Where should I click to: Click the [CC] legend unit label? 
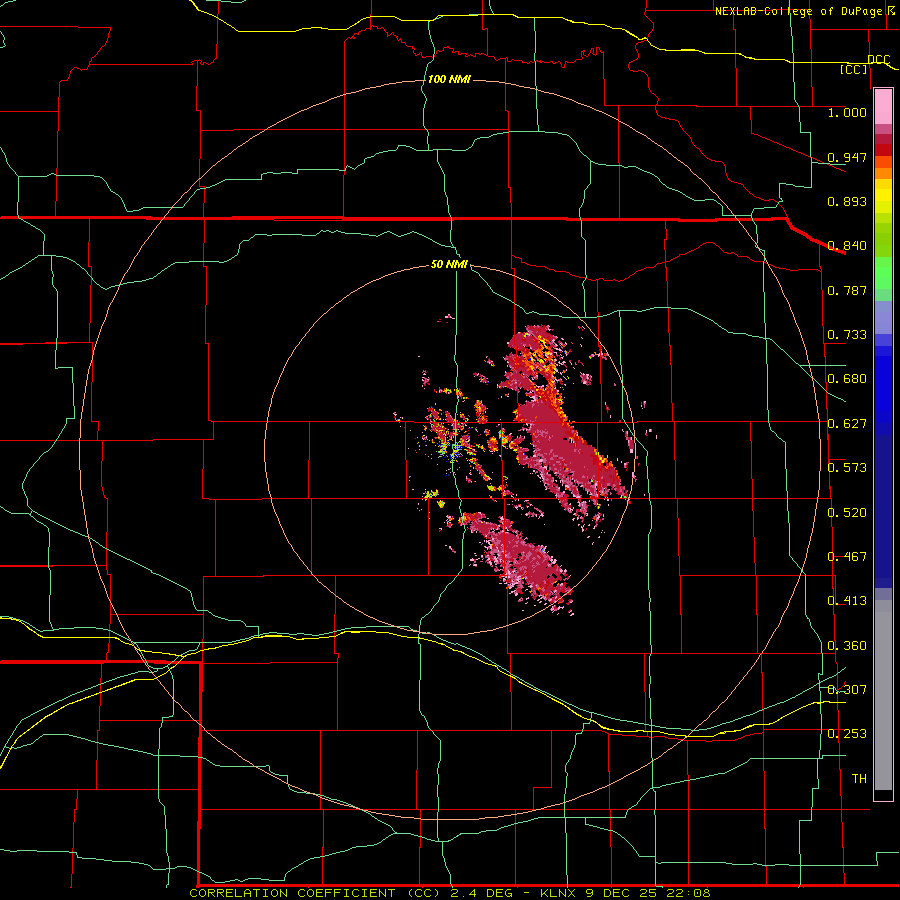tap(854, 69)
